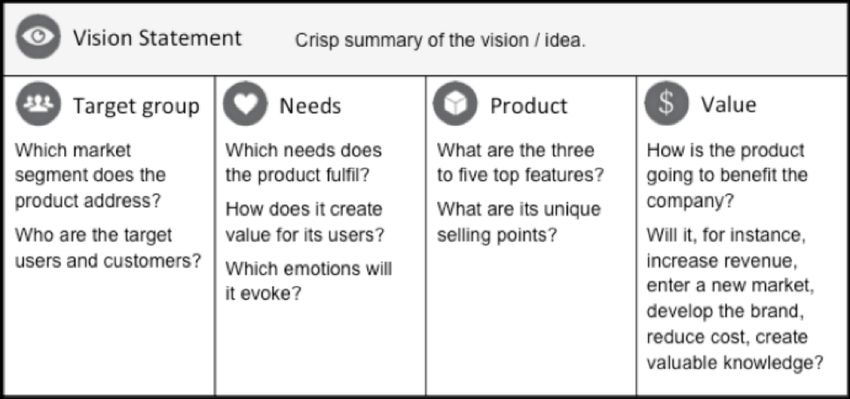The width and height of the screenshot is (850, 399).
Task: Select the Value column heading
Action: click(729, 104)
